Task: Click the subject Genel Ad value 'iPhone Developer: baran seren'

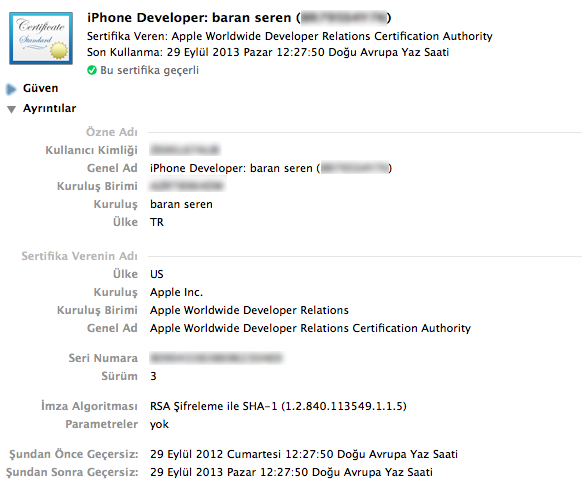Action: point(271,168)
